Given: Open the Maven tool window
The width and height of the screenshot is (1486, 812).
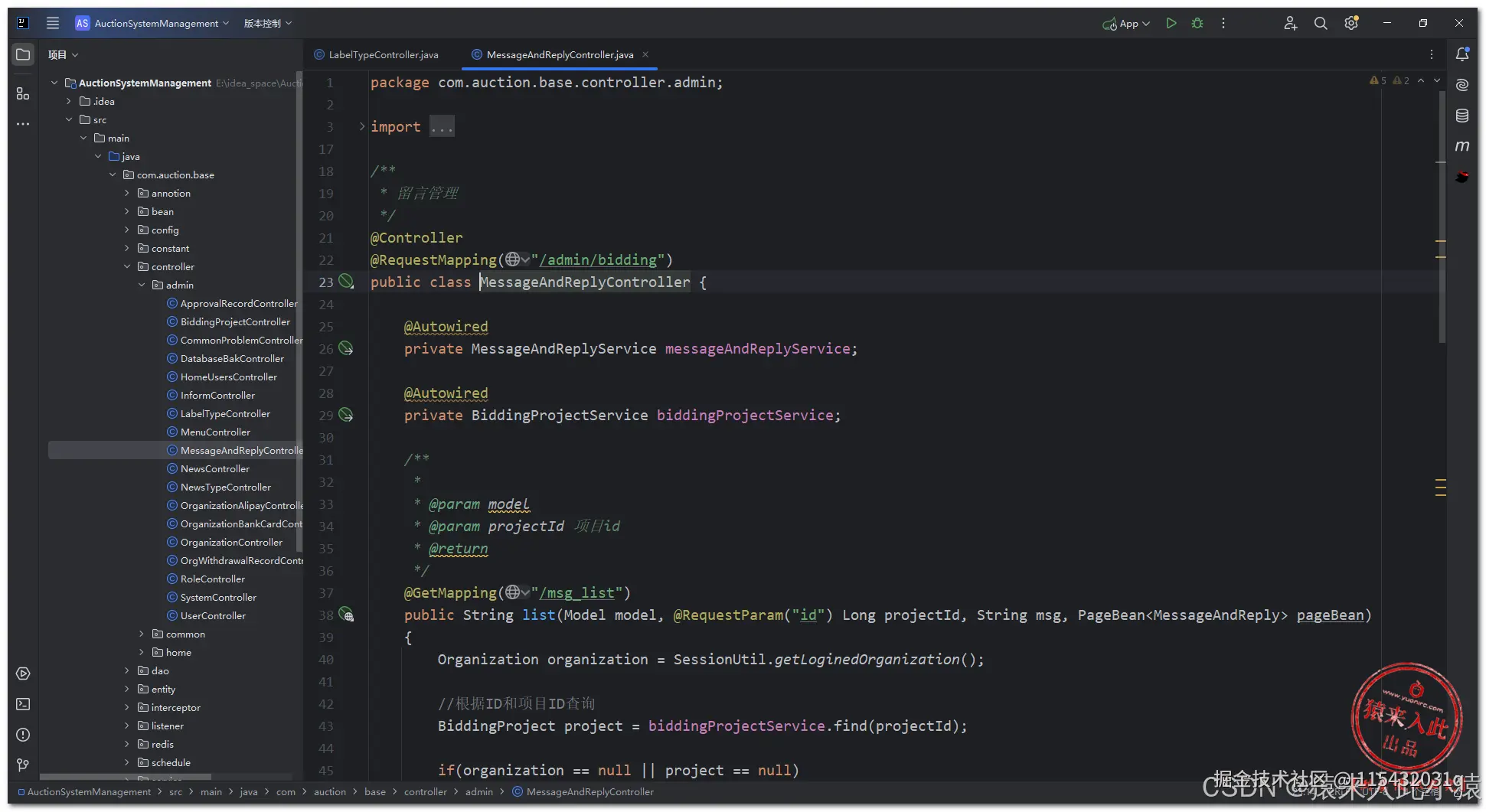Looking at the screenshot, I should pos(1462,145).
